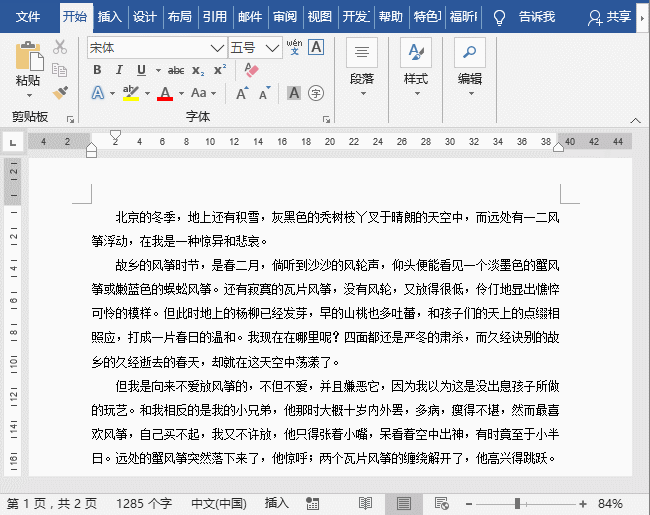
Task: Open the 样式 styles gallery
Action: pos(416,68)
